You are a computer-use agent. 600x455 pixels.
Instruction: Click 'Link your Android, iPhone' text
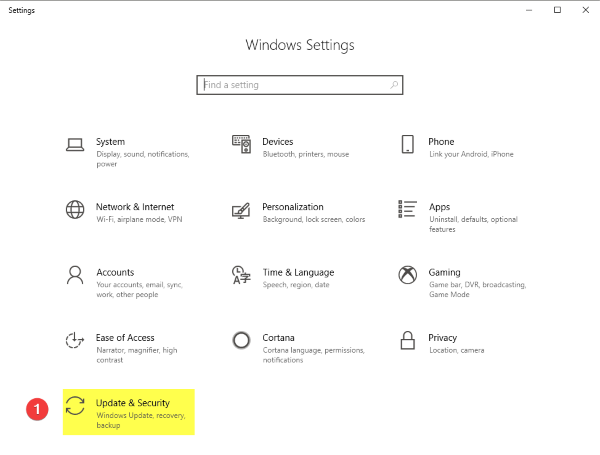(x=471, y=154)
